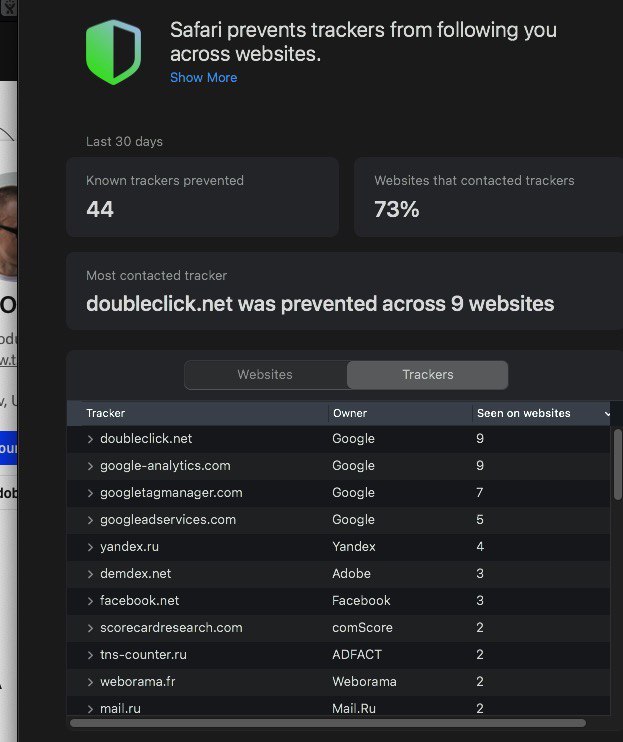Click count 5 in googleadservices.com row
This screenshot has width=623, height=742.
tap(480, 520)
